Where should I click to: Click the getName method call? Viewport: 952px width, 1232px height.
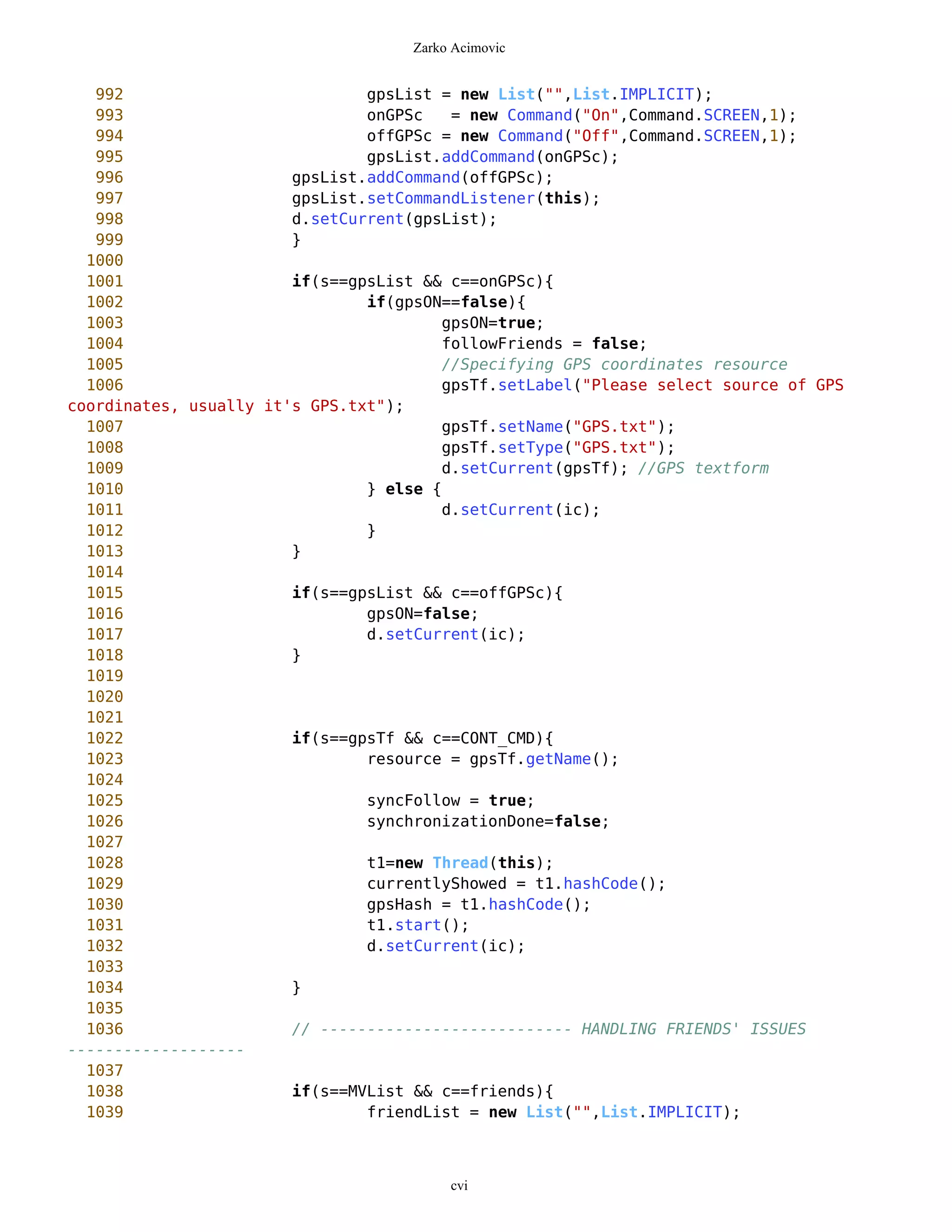pyautogui.click(x=558, y=759)
